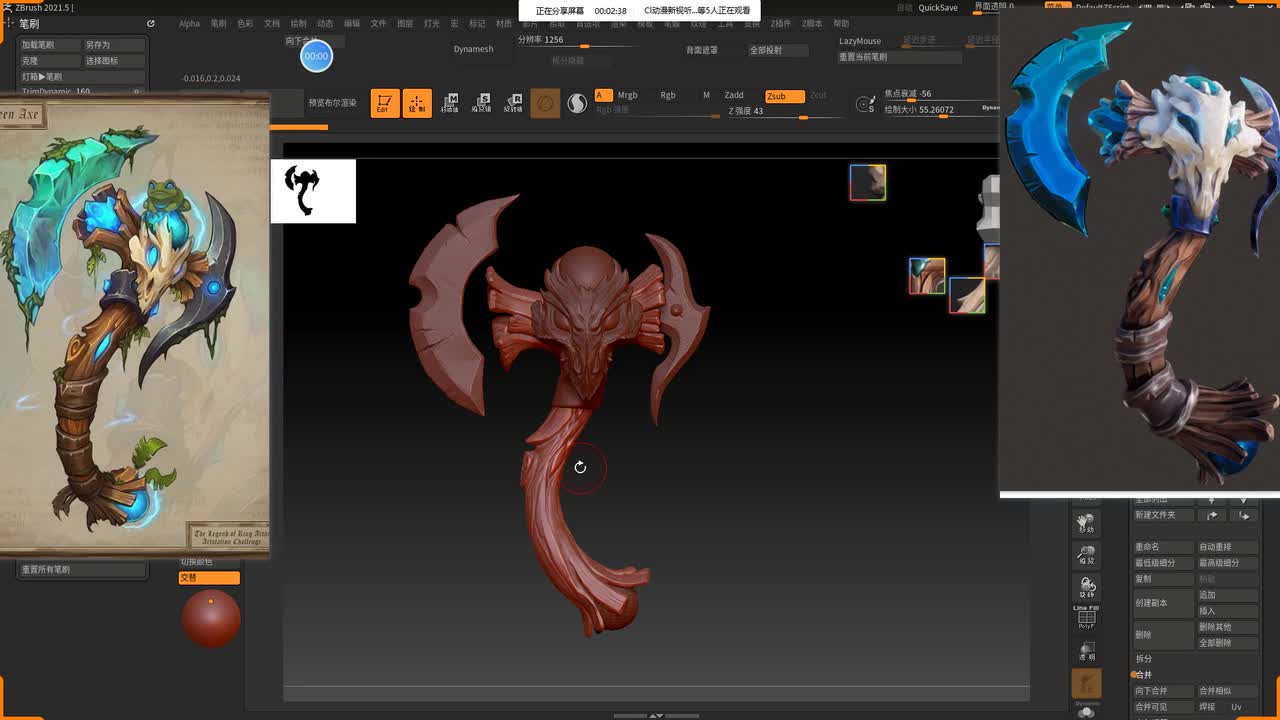Click the overlapping circles icon below Dynamic
1280x720 pixels.
tap(1086, 712)
